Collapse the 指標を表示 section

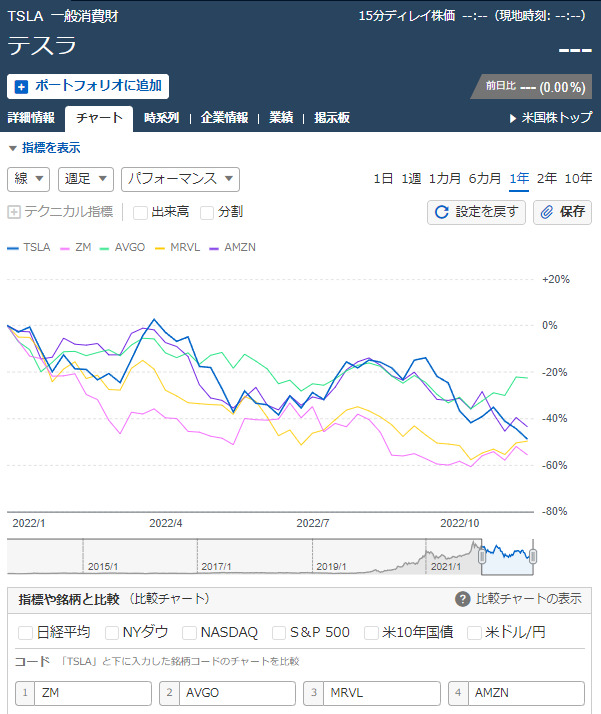pos(44,148)
